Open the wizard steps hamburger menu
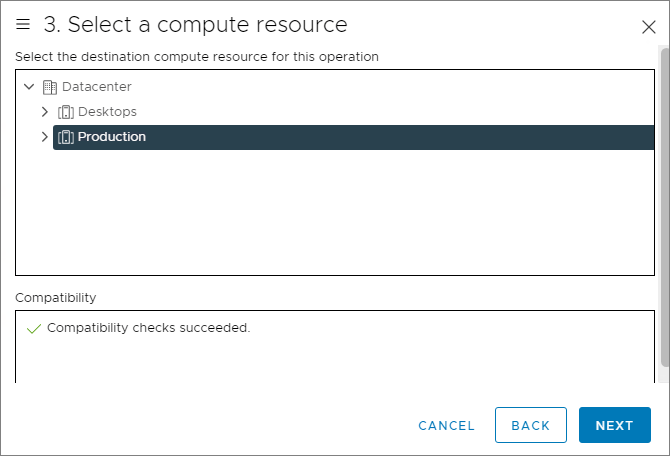 click(23, 24)
